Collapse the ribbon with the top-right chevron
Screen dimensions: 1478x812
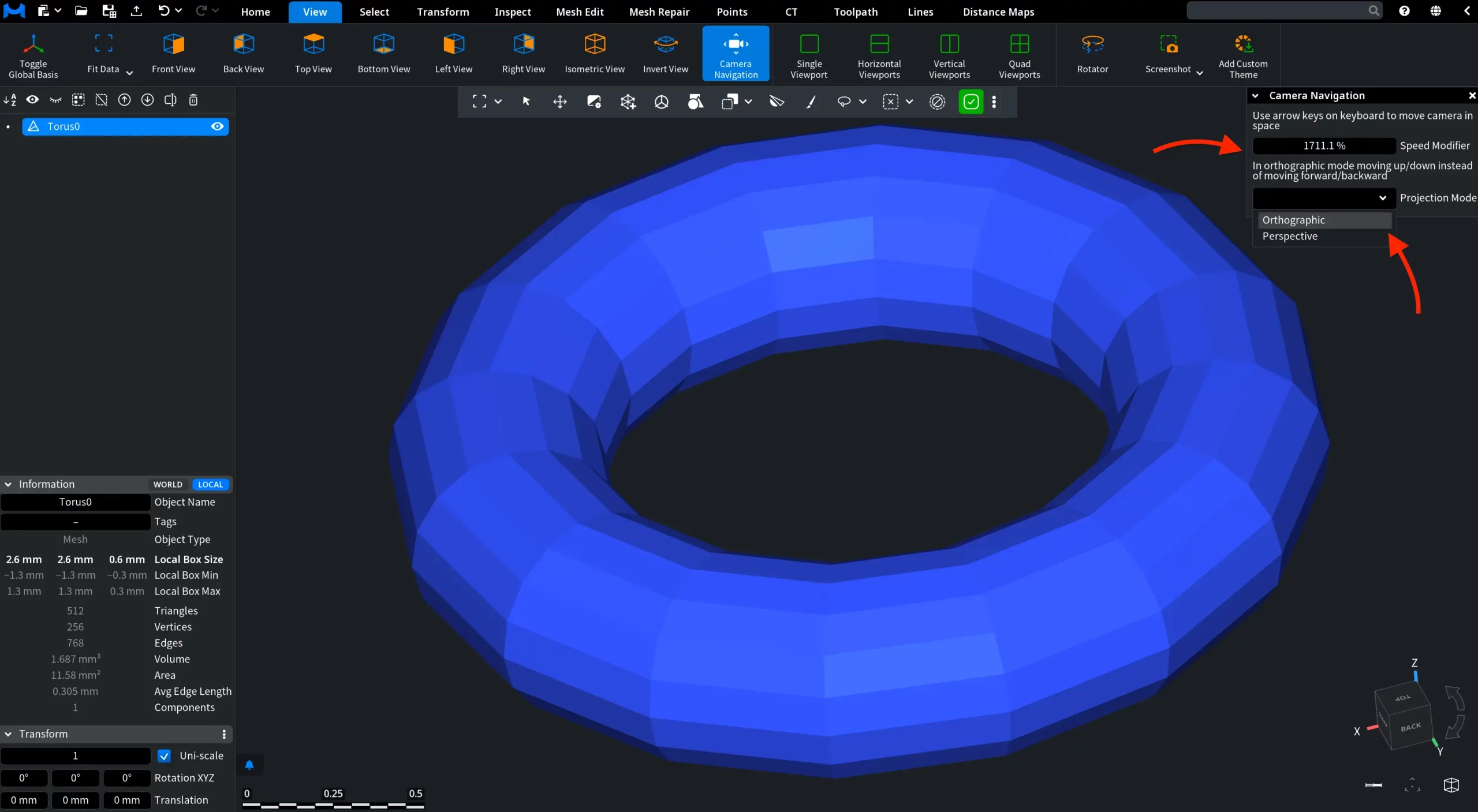(x=1467, y=10)
